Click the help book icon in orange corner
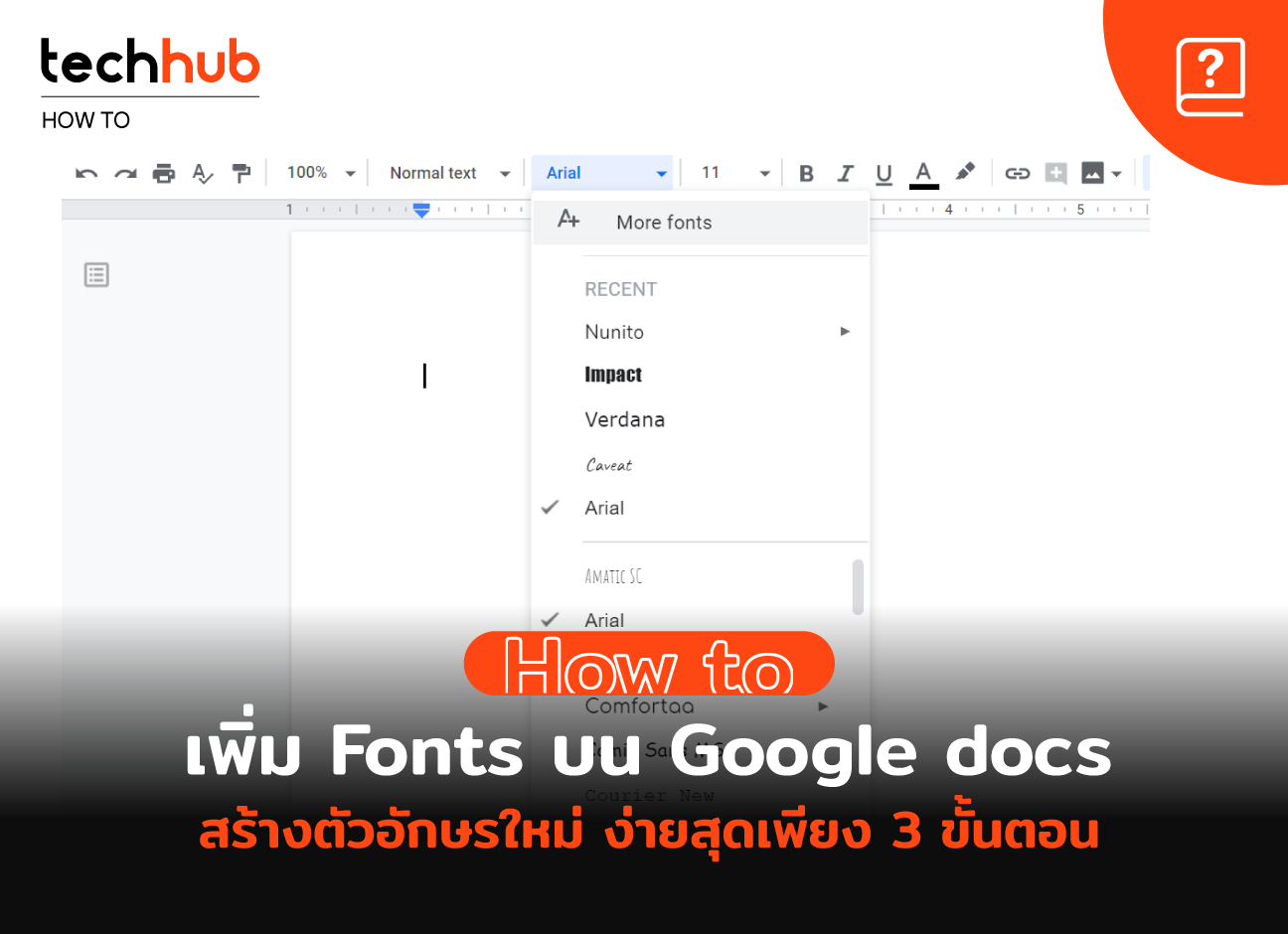This screenshot has width=1288, height=934. pos(1210,77)
